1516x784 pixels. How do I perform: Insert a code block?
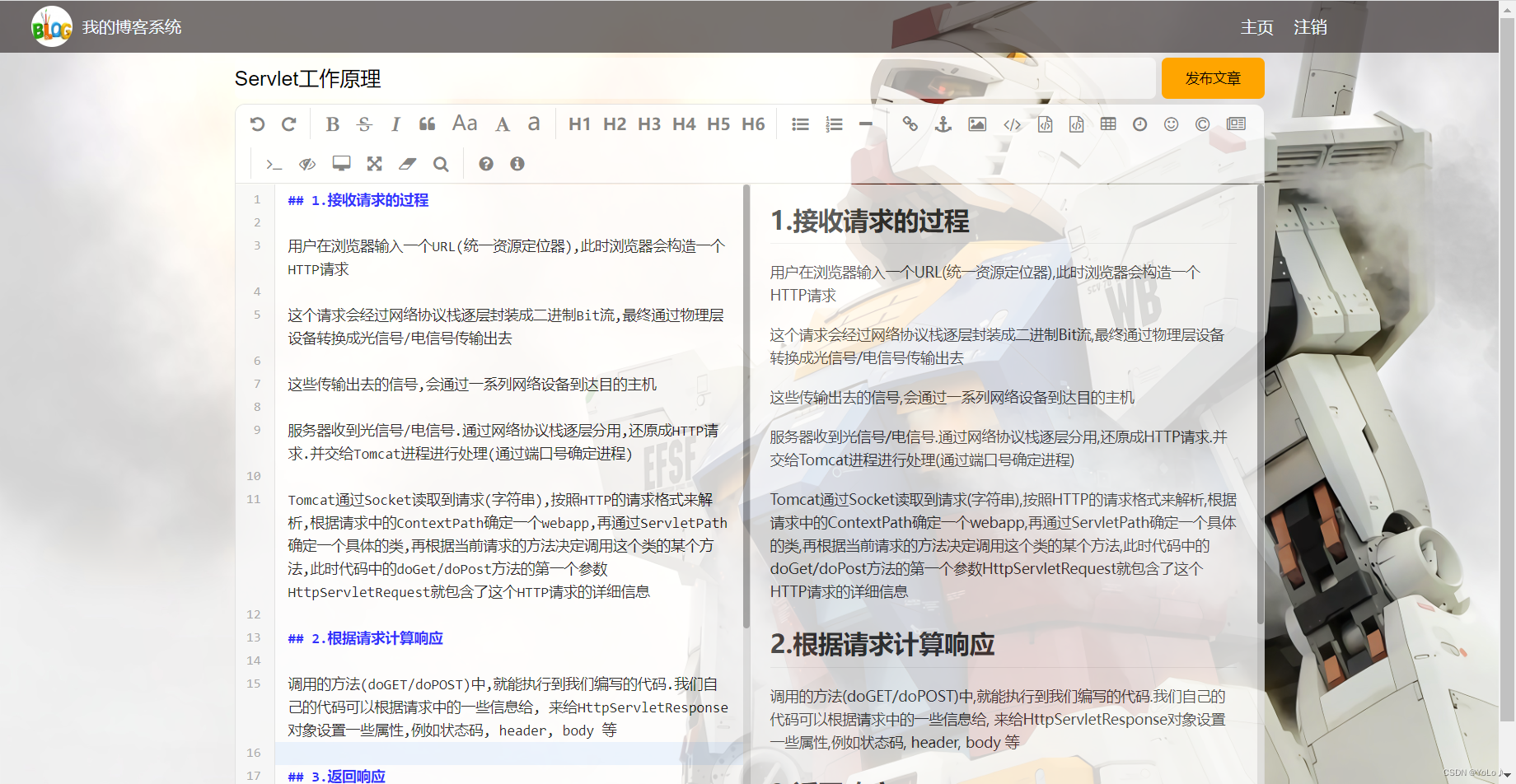point(1076,124)
